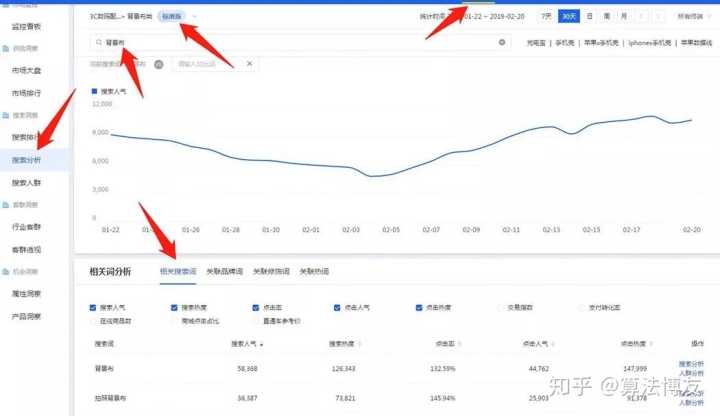Sort table by 搜索人气 column arrow
This screenshot has width=720, height=416.
(261, 344)
